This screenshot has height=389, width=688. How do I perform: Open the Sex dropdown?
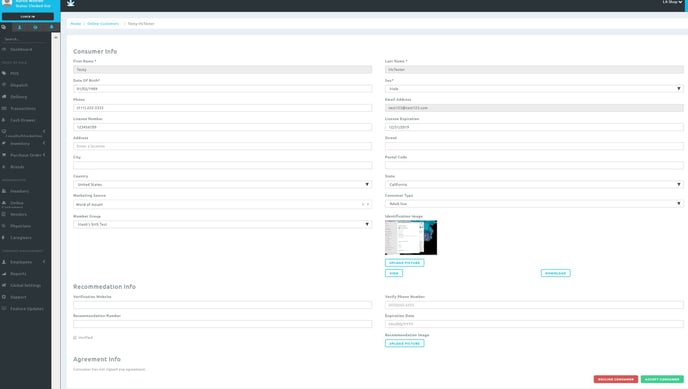click(534, 89)
